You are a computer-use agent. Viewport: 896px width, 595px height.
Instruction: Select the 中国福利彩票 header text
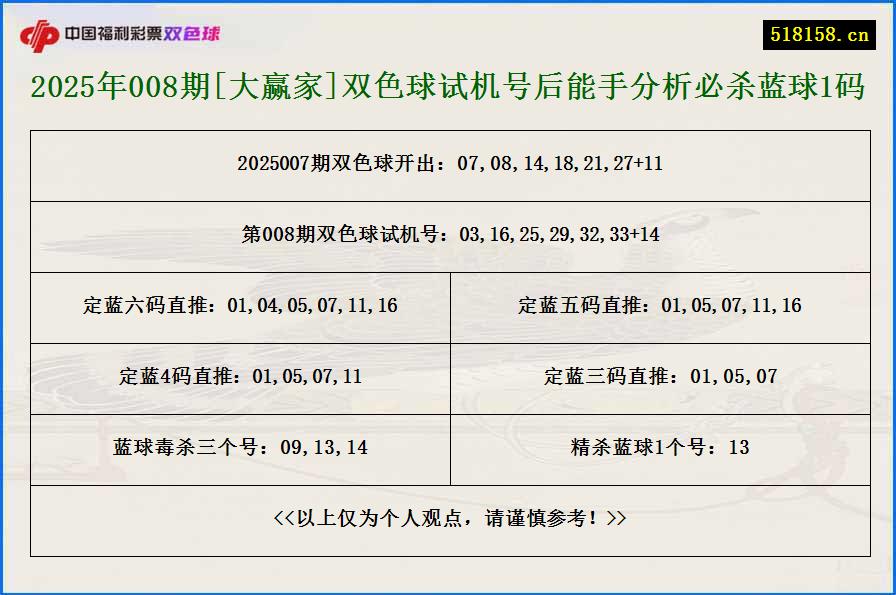point(110,31)
